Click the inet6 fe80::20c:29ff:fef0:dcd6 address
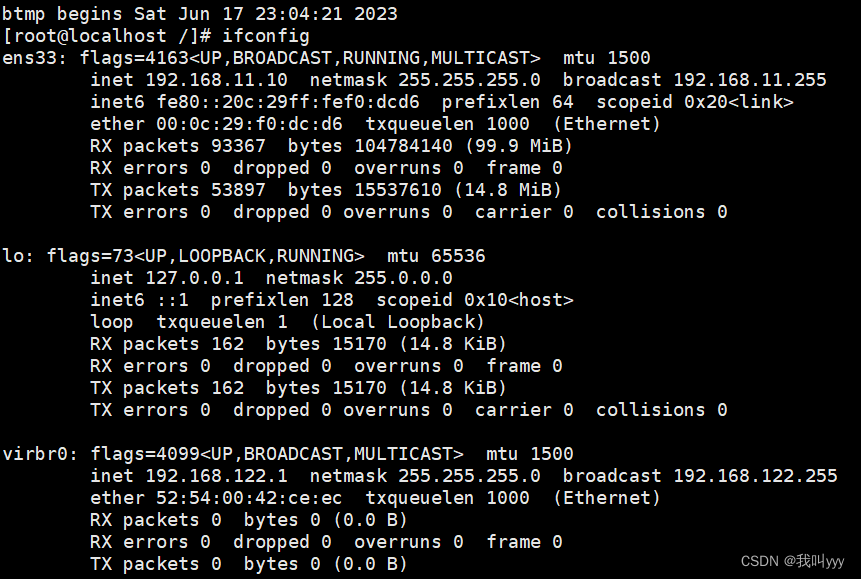 pos(288,102)
